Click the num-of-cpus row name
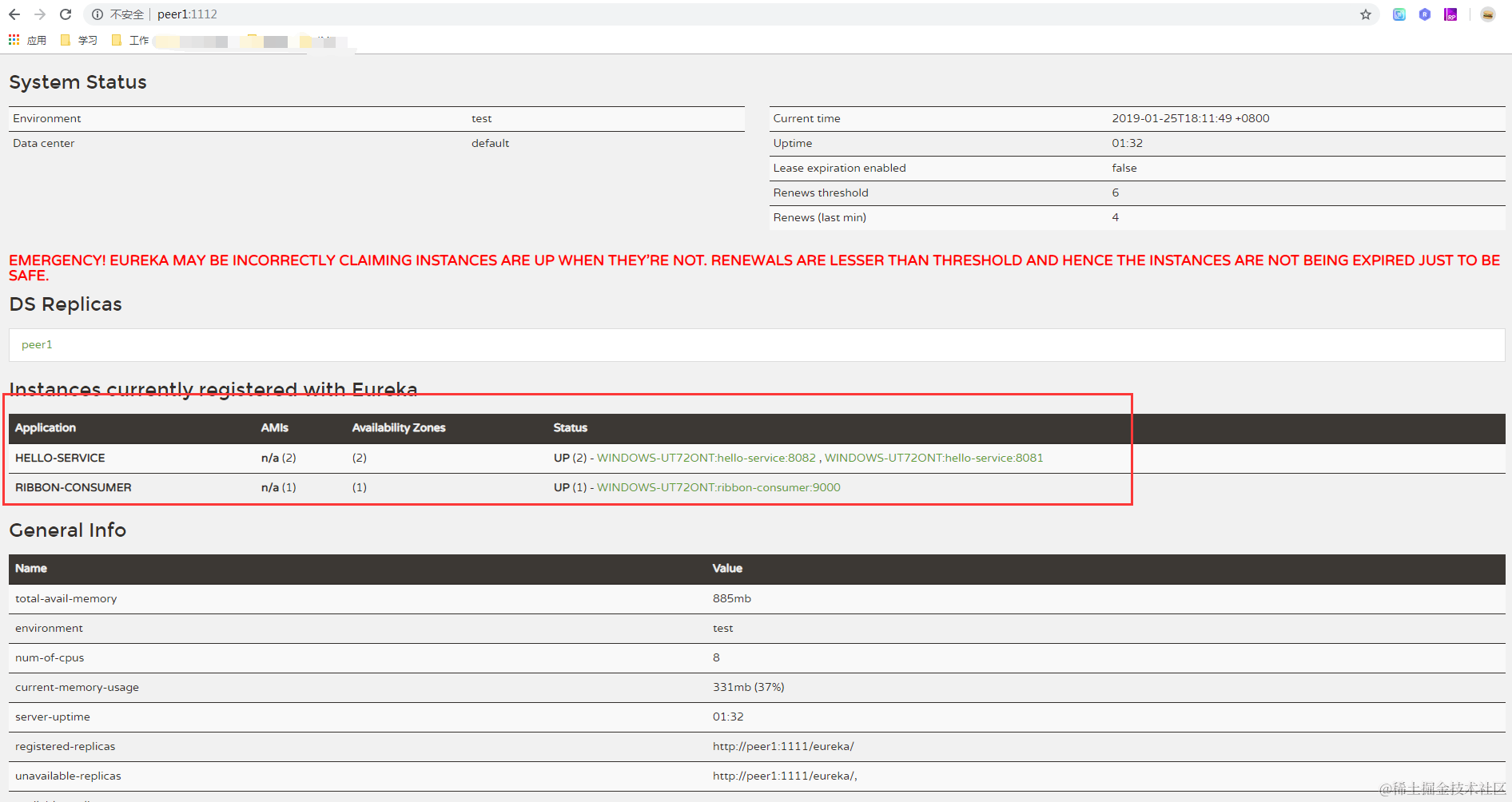The image size is (1512, 802). click(50, 657)
